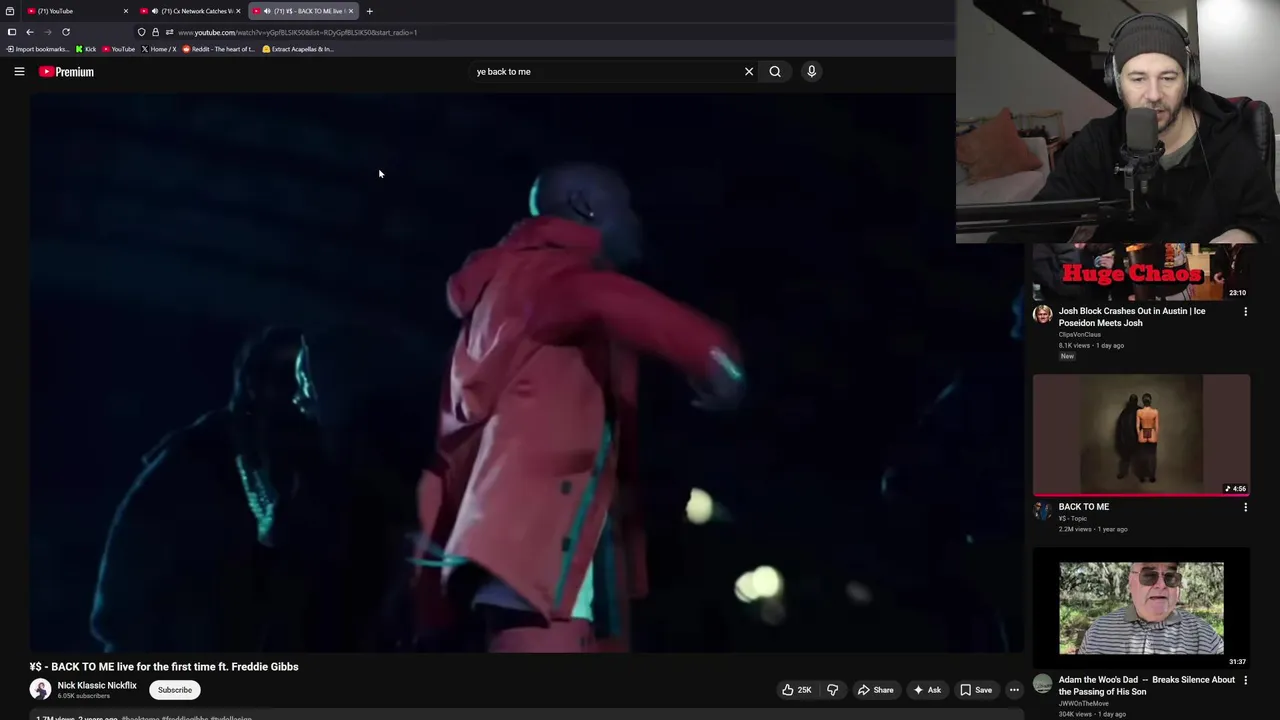Open Huge Chaos video thumbnail
The width and height of the screenshot is (1280, 720).
point(1141,272)
